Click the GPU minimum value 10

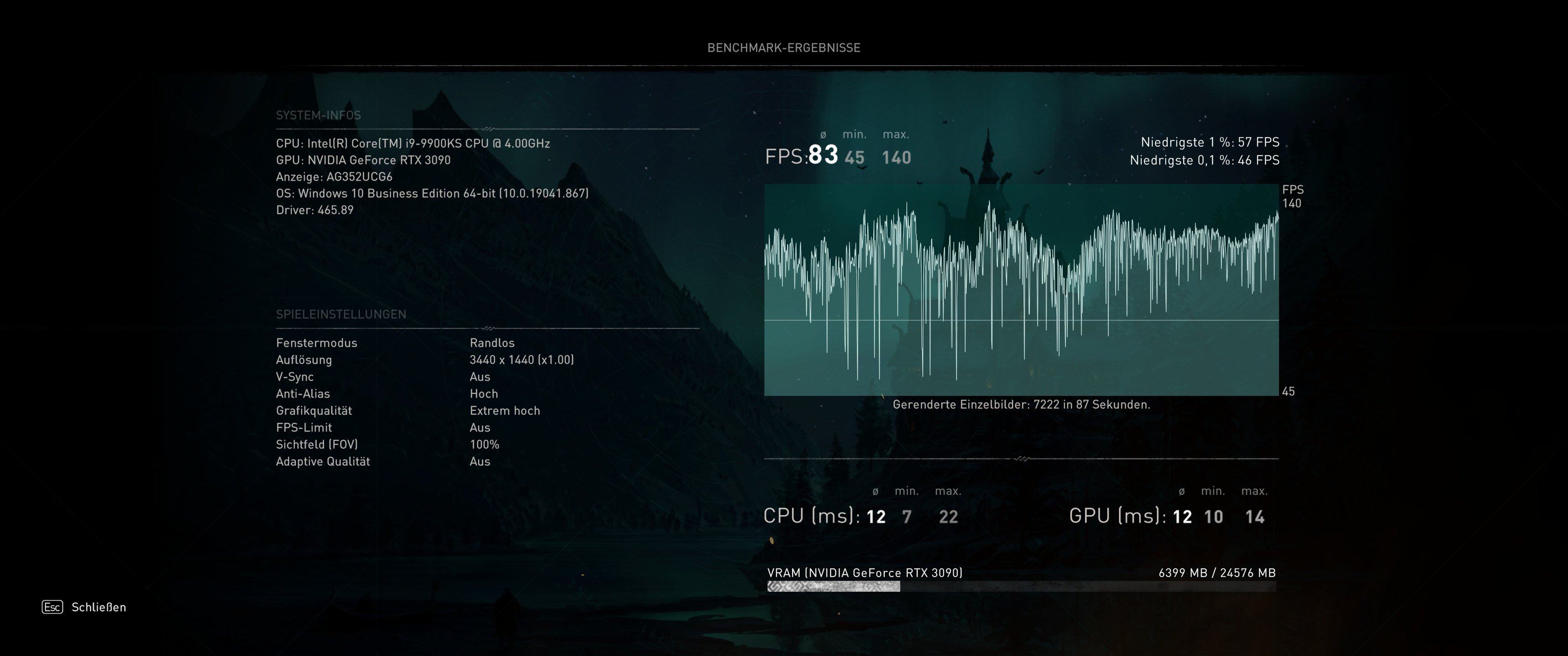click(1214, 517)
